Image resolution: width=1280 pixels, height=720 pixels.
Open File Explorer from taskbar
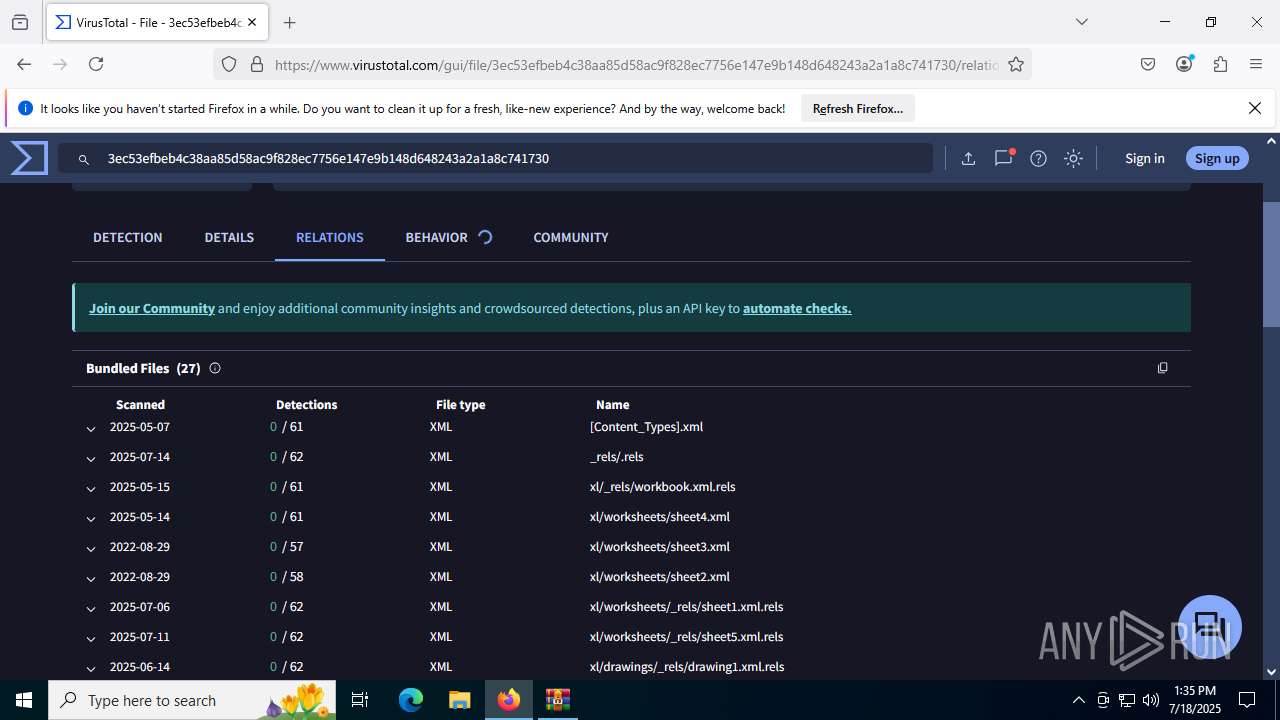pyautogui.click(x=459, y=700)
